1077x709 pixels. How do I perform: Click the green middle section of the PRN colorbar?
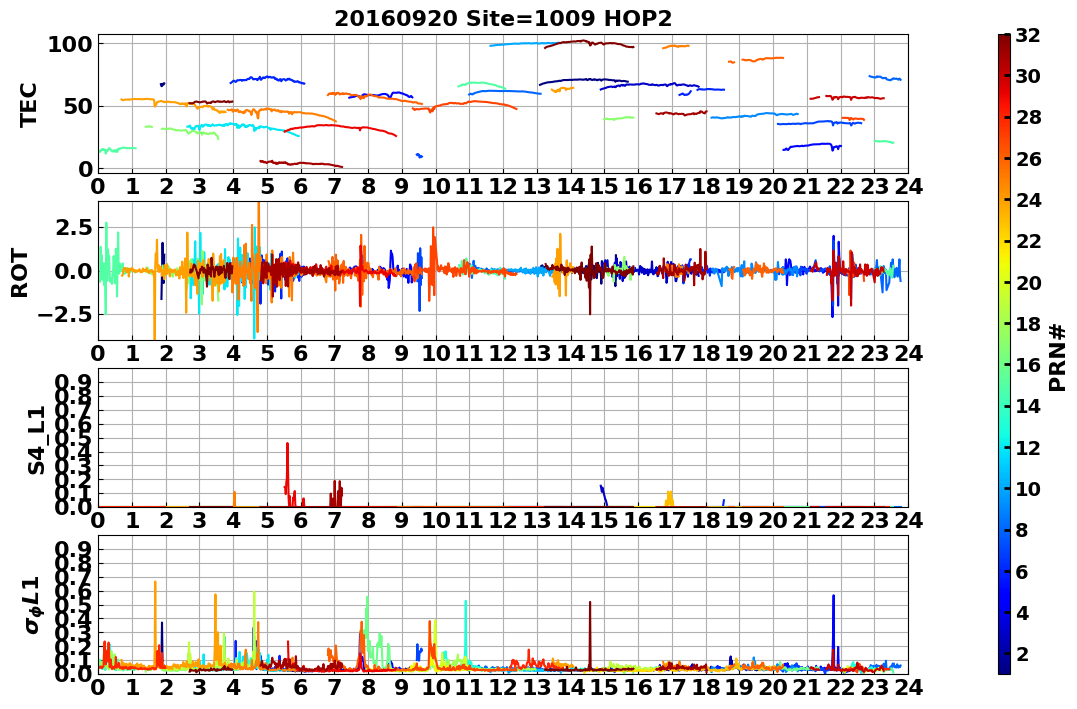click(x=1004, y=354)
